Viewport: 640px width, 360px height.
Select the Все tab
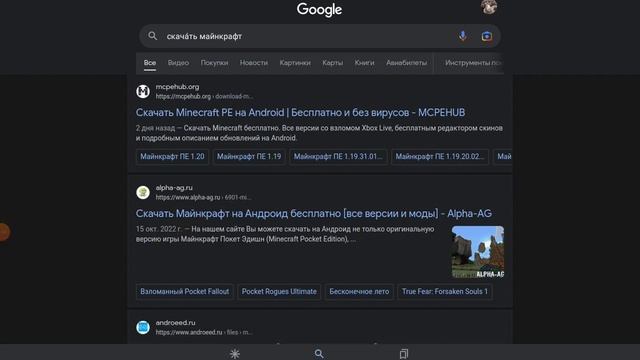(x=150, y=63)
